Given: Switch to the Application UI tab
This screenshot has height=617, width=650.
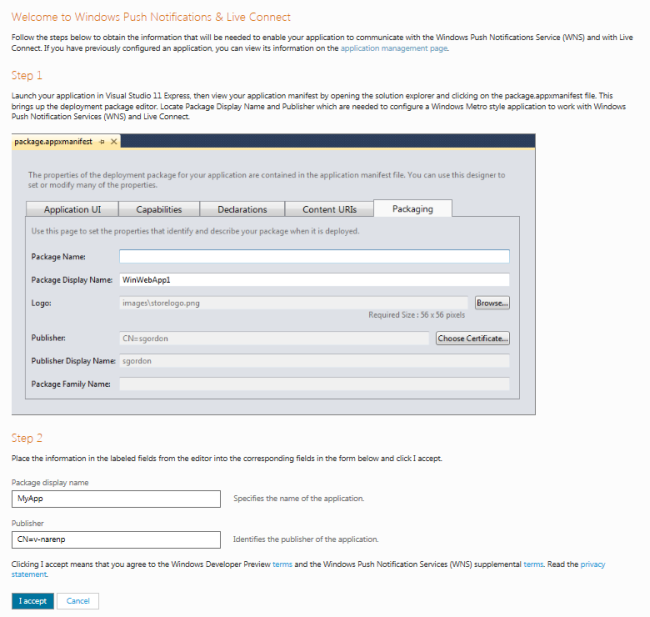Looking at the screenshot, I should 72,209.
